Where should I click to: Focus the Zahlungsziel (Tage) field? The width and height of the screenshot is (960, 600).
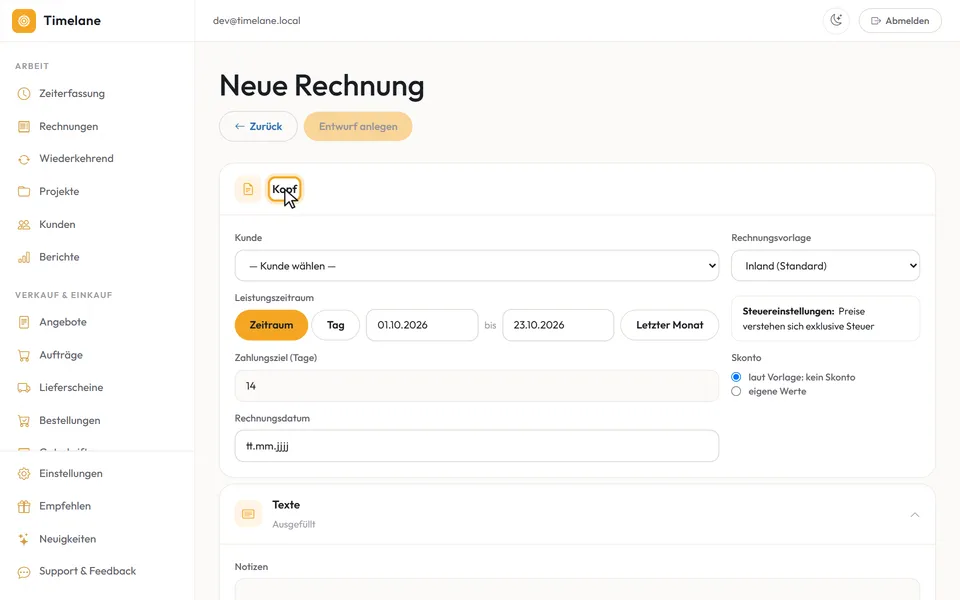(x=477, y=386)
